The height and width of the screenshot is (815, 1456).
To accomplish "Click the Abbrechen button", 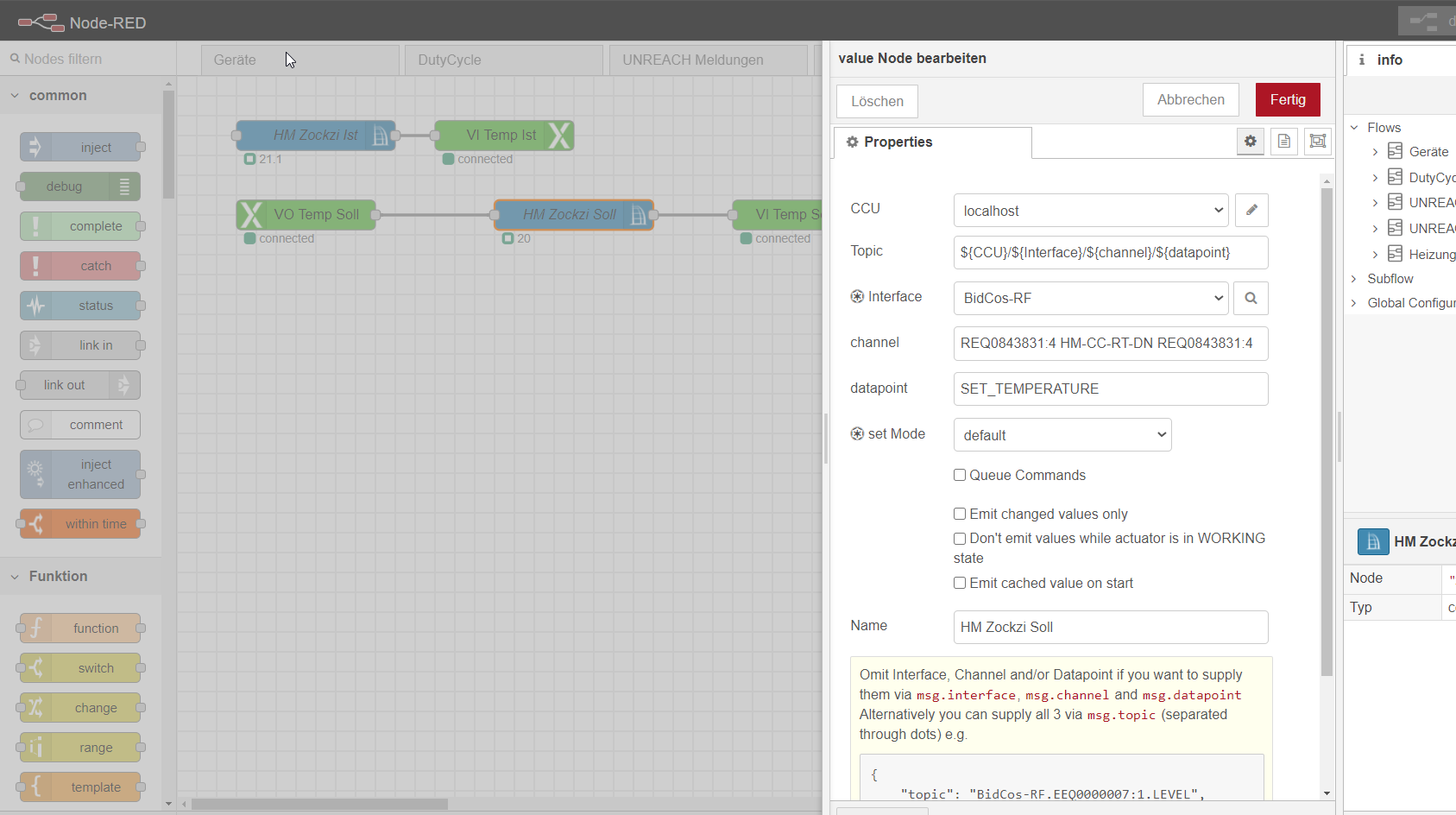I will (x=1191, y=99).
